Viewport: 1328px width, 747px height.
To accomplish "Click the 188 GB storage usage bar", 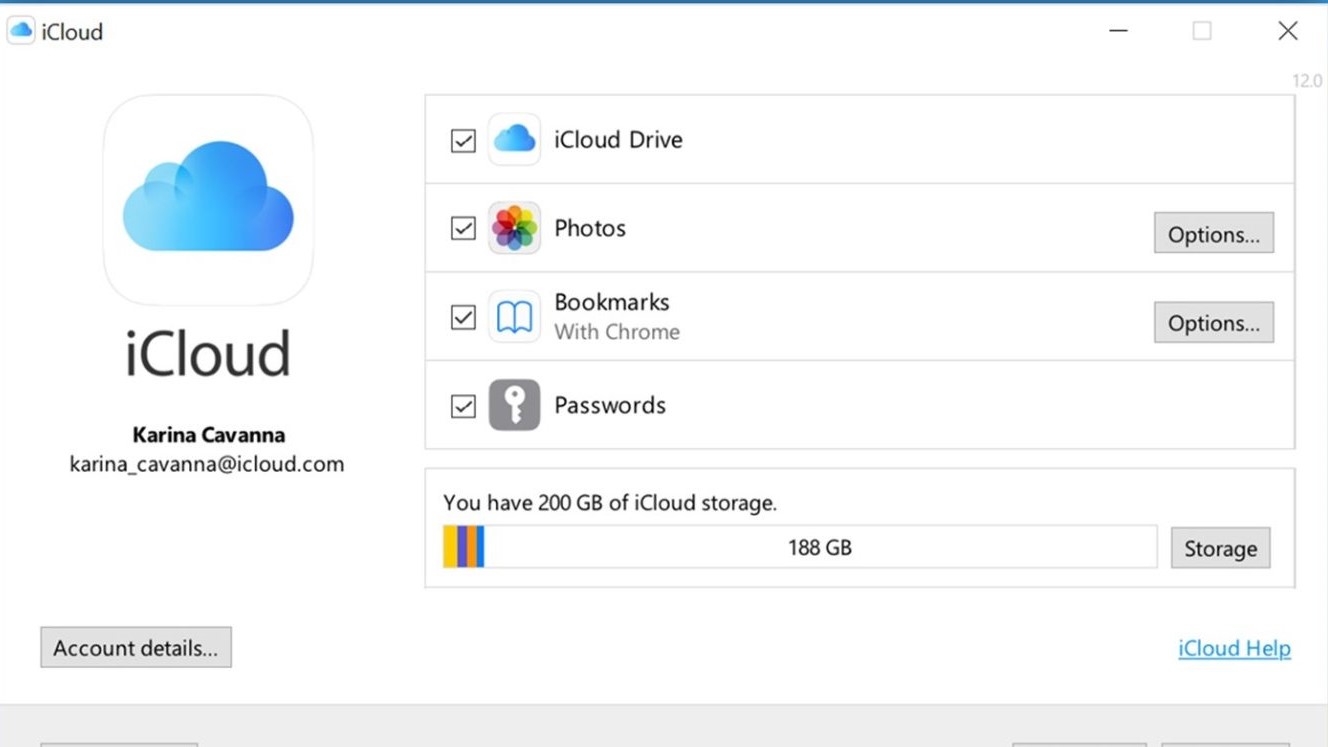I will 799,547.
